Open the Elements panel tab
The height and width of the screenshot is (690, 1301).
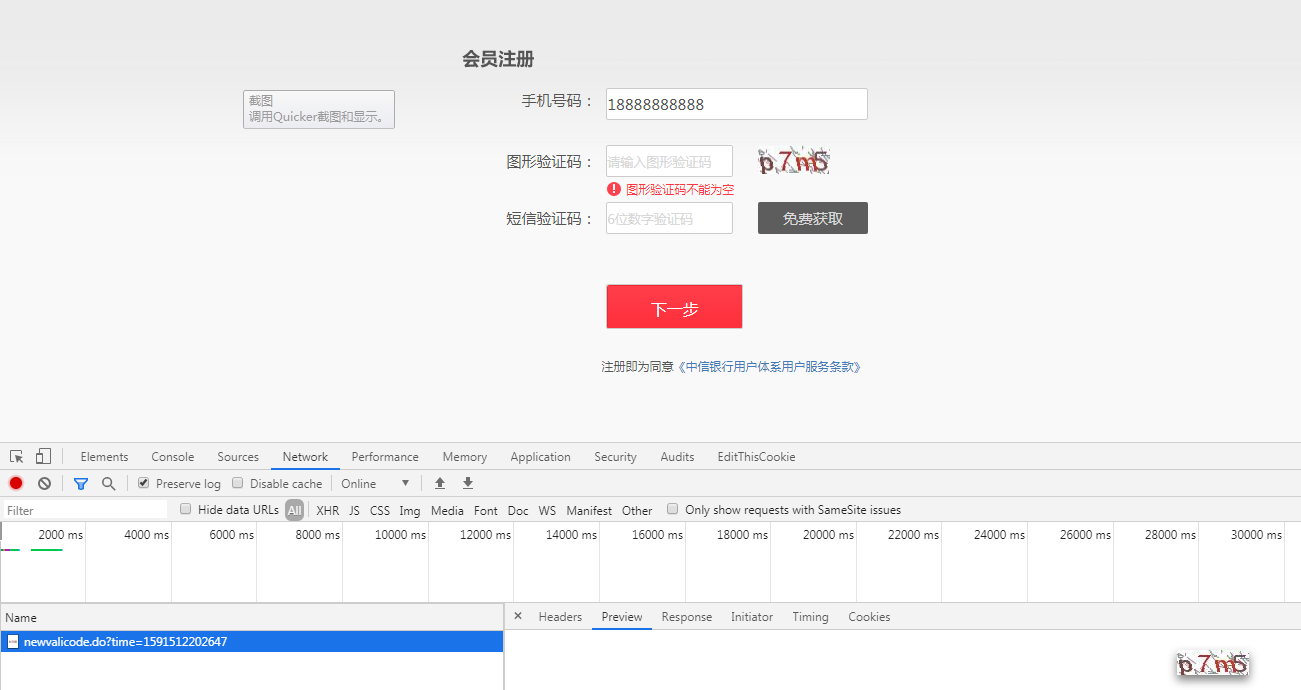(x=104, y=457)
